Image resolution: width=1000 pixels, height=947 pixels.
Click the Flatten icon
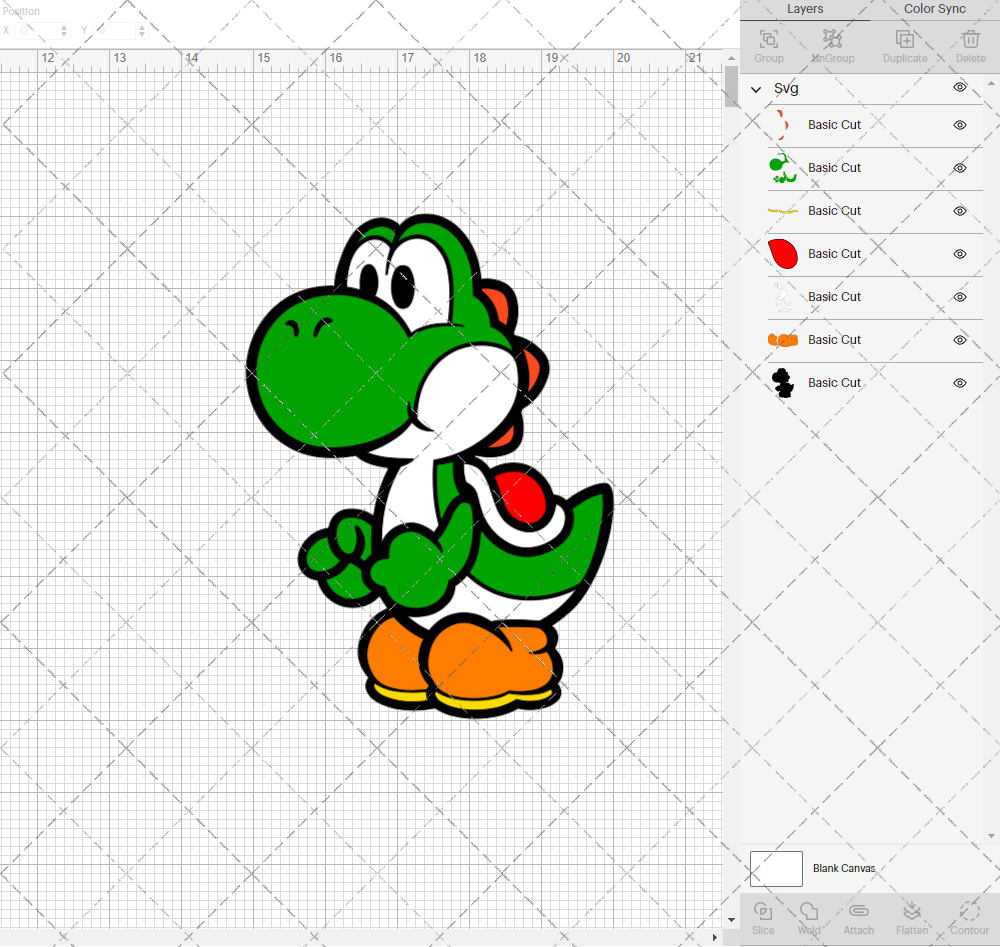click(911, 918)
